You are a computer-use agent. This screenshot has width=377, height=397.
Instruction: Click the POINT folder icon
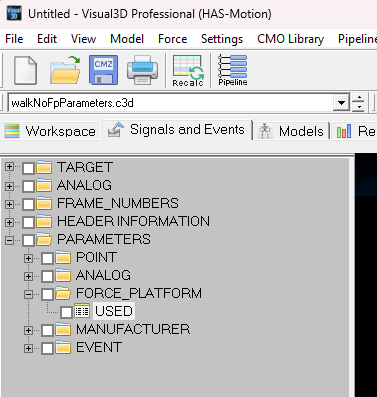pos(63,257)
